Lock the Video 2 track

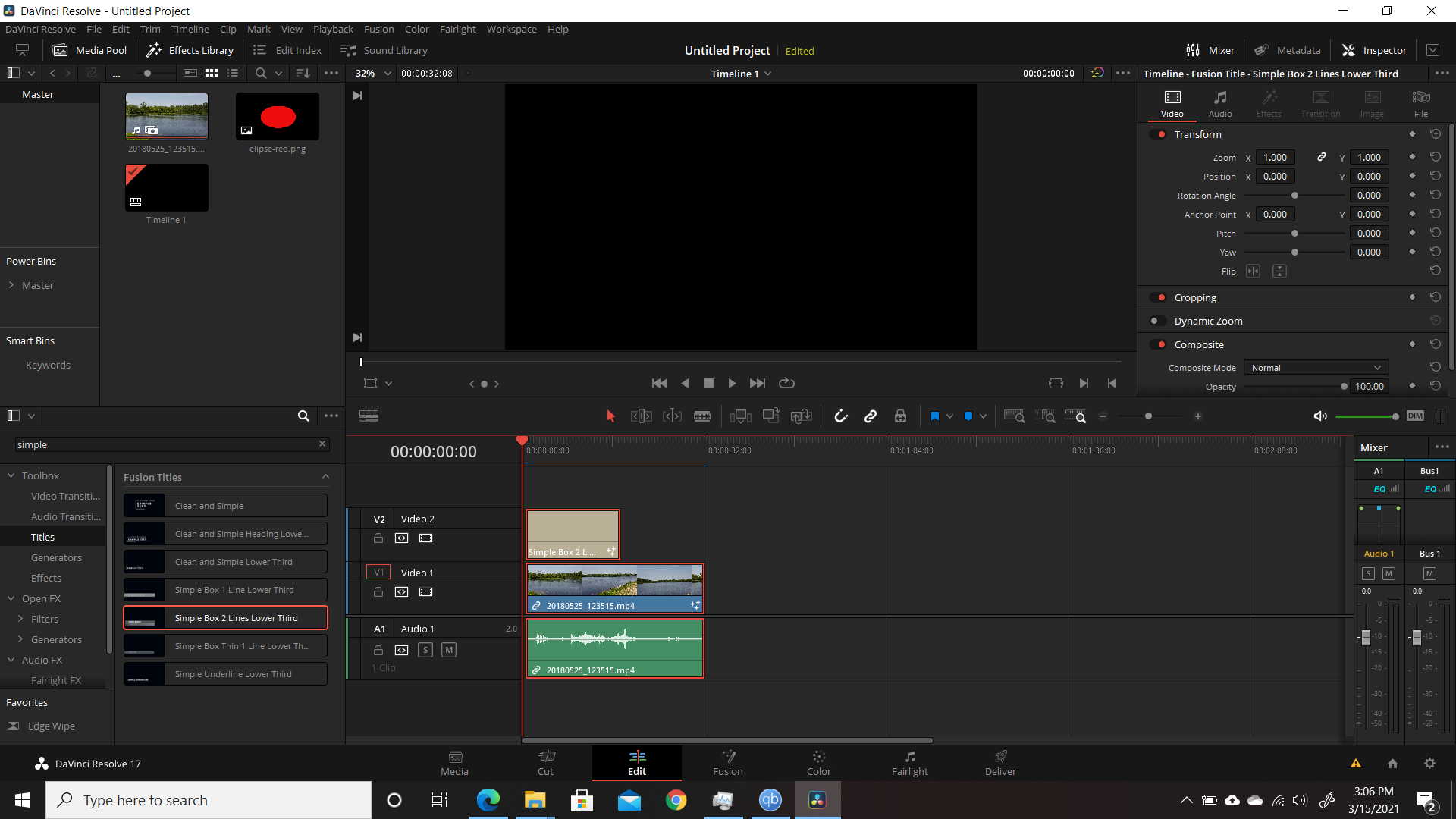coord(378,538)
